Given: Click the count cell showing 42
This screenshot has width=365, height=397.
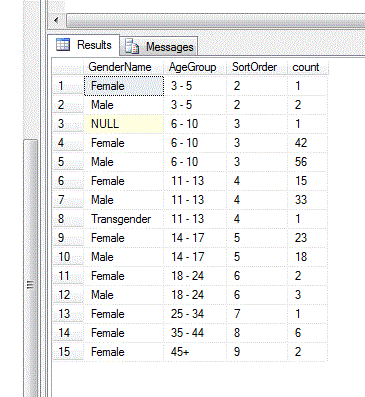Looking at the screenshot, I should pos(307,143).
